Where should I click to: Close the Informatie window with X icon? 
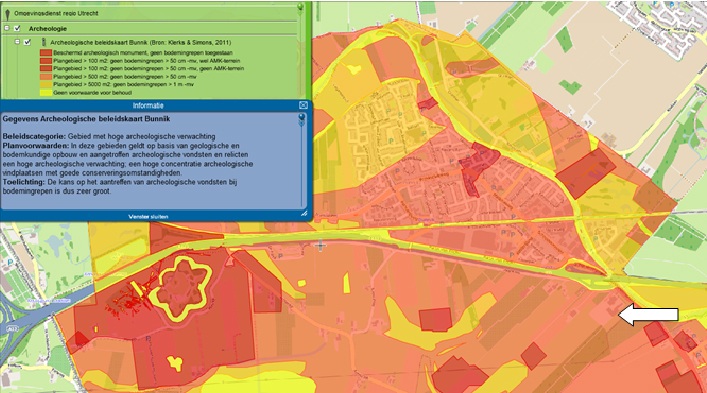coord(303,105)
